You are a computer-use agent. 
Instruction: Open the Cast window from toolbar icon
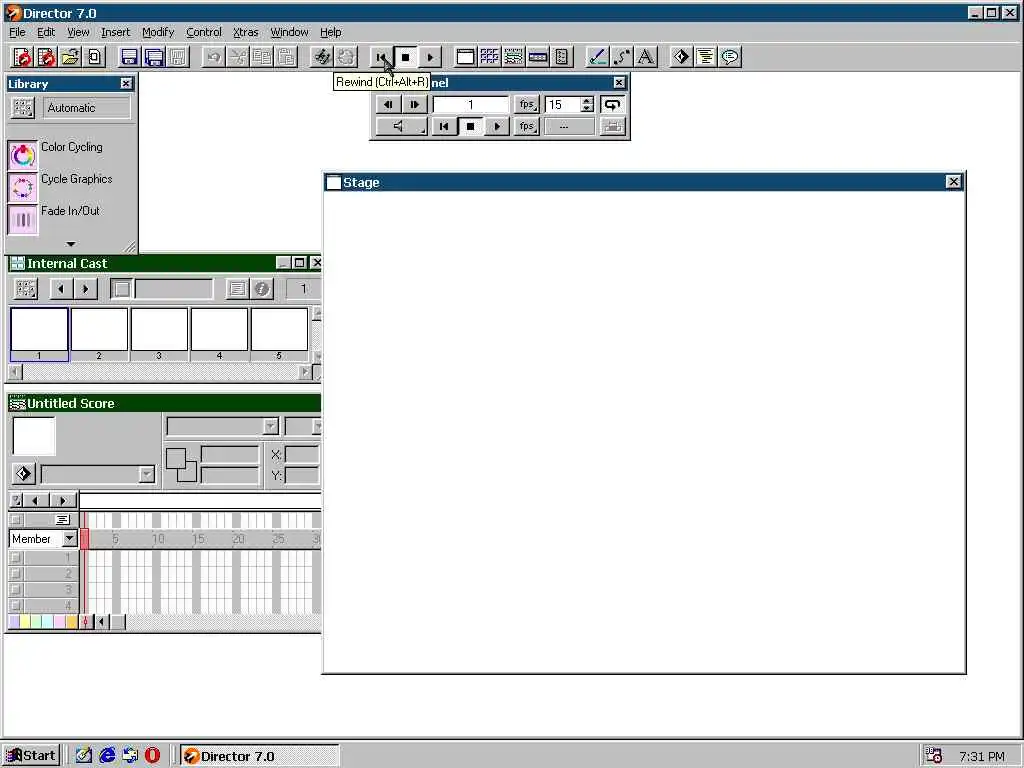click(490, 57)
